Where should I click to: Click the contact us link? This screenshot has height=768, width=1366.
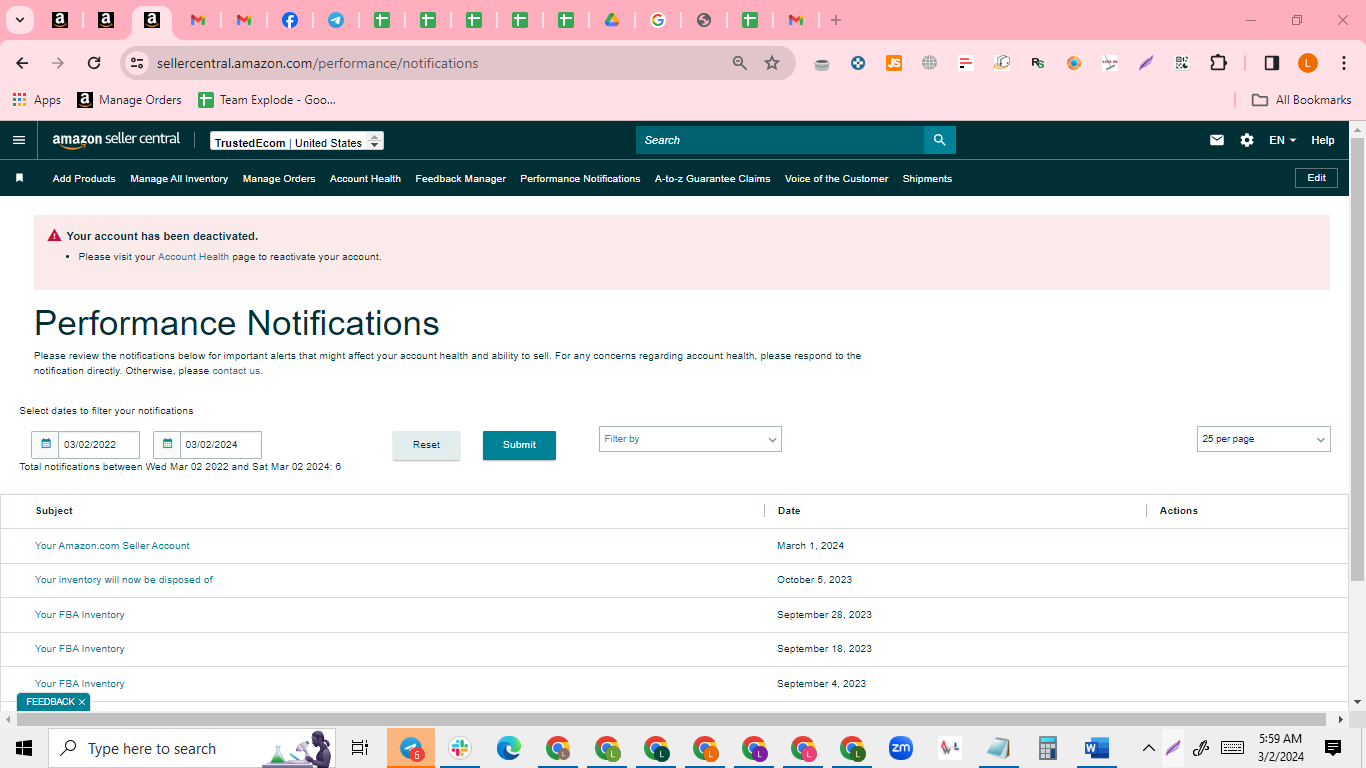(x=236, y=371)
